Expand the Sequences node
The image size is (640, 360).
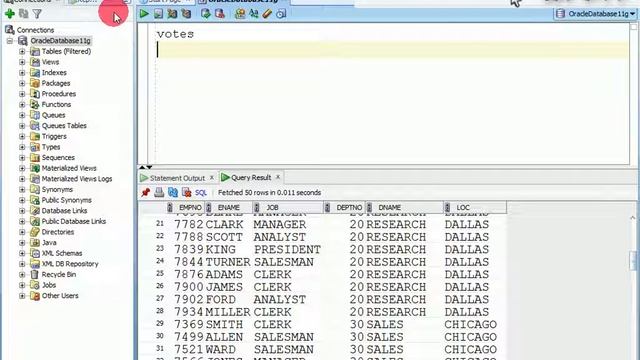pos(22,158)
